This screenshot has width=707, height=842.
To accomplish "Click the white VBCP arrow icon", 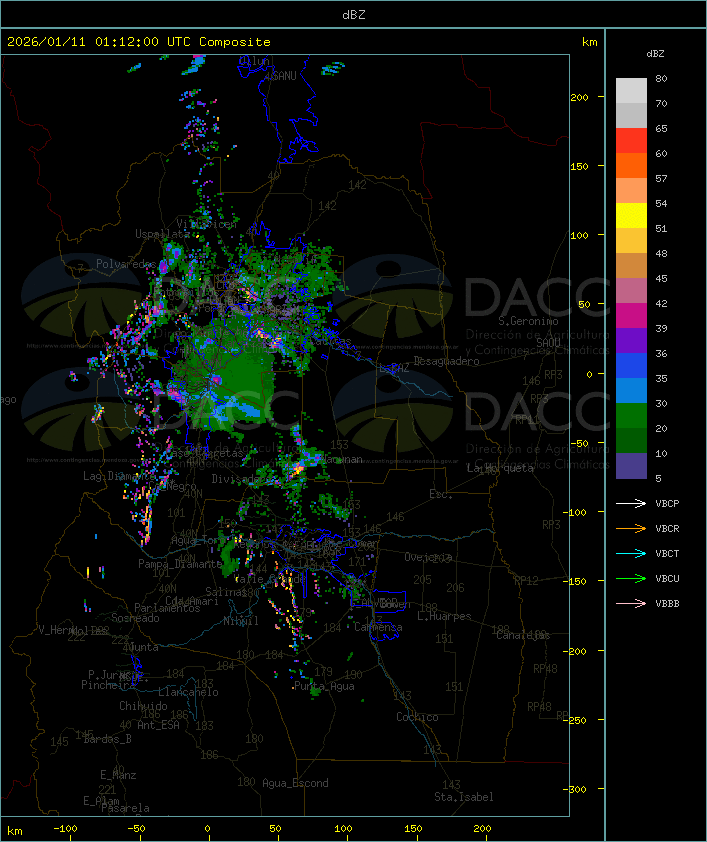I will pos(631,503).
